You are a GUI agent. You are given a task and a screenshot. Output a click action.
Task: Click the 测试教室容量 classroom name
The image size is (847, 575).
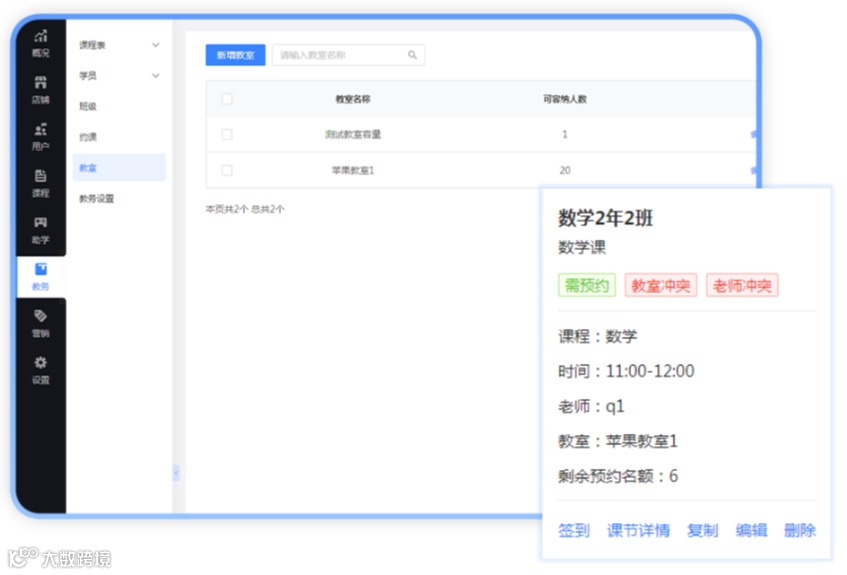pyautogui.click(x=353, y=134)
